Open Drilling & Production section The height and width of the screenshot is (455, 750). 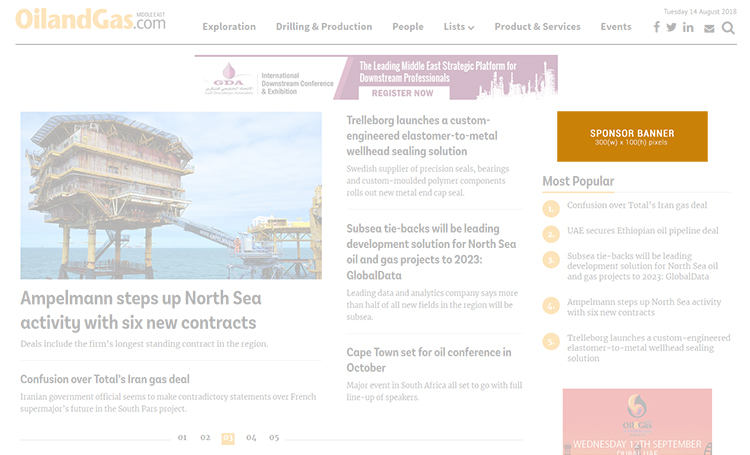click(324, 27)
